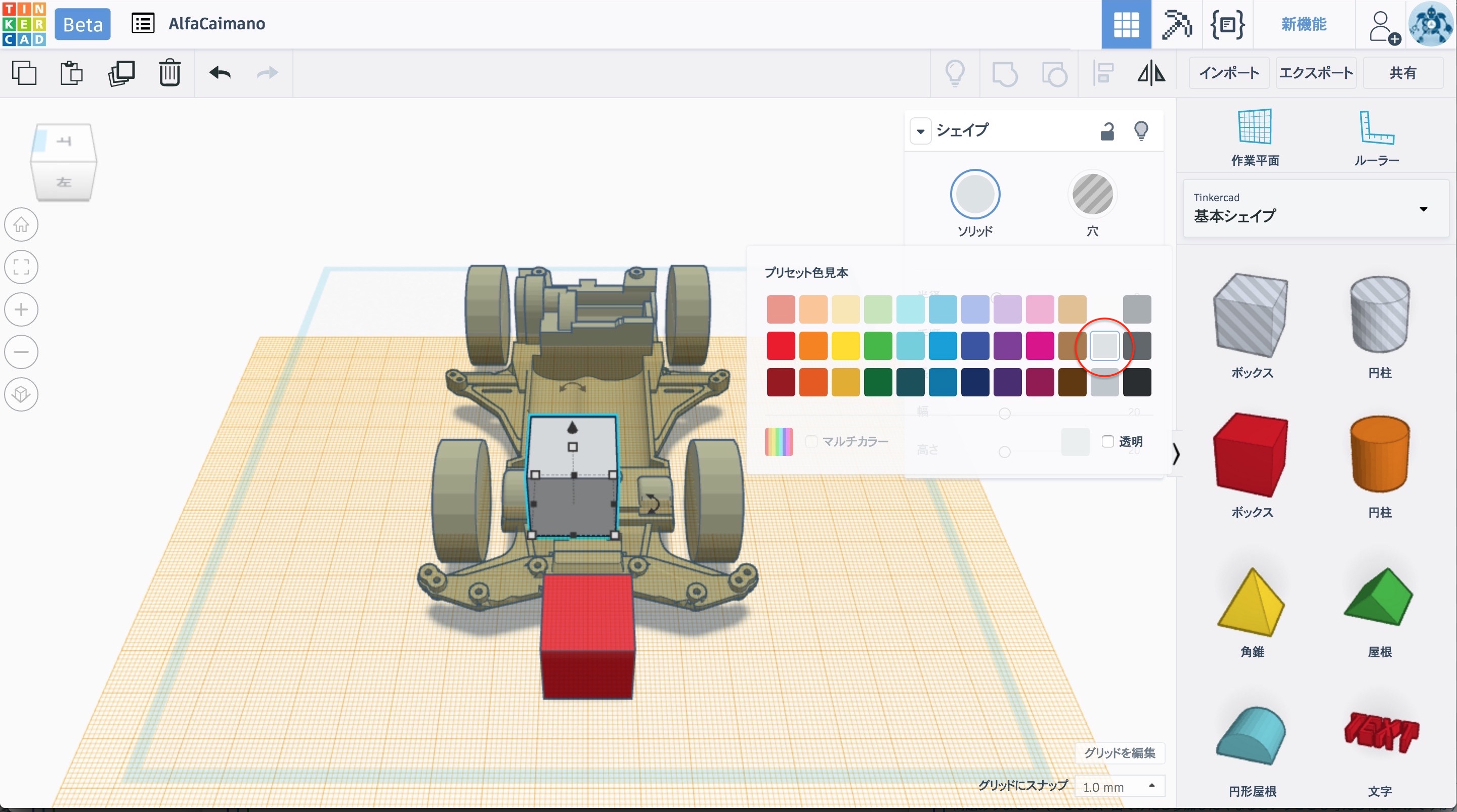Collapse the シェイプ panel arrow

pyautogui.click(x=920, y=131)
